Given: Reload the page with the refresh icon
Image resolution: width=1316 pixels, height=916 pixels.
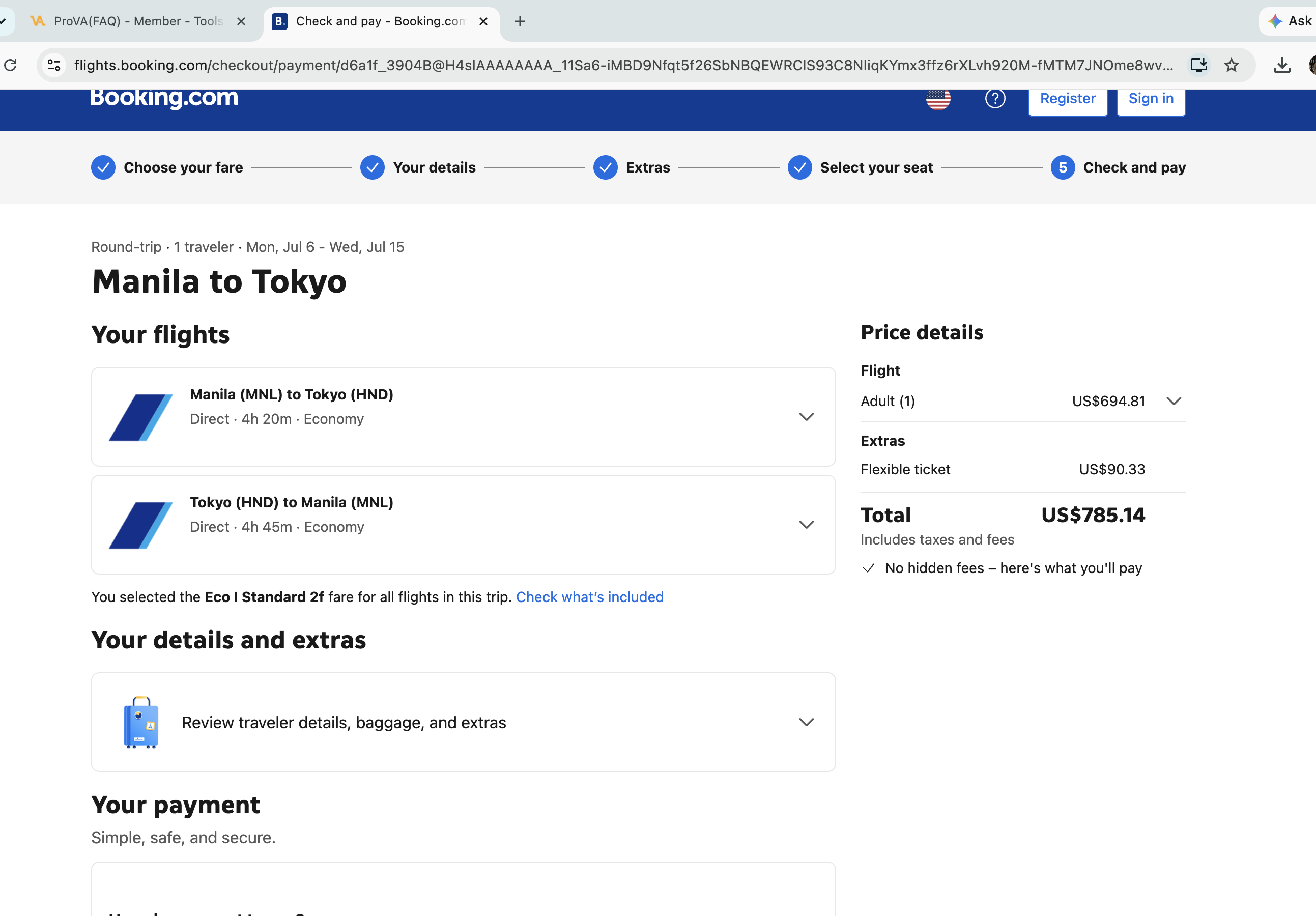Looking at the screenshot, I should click(x=10, y=65).
